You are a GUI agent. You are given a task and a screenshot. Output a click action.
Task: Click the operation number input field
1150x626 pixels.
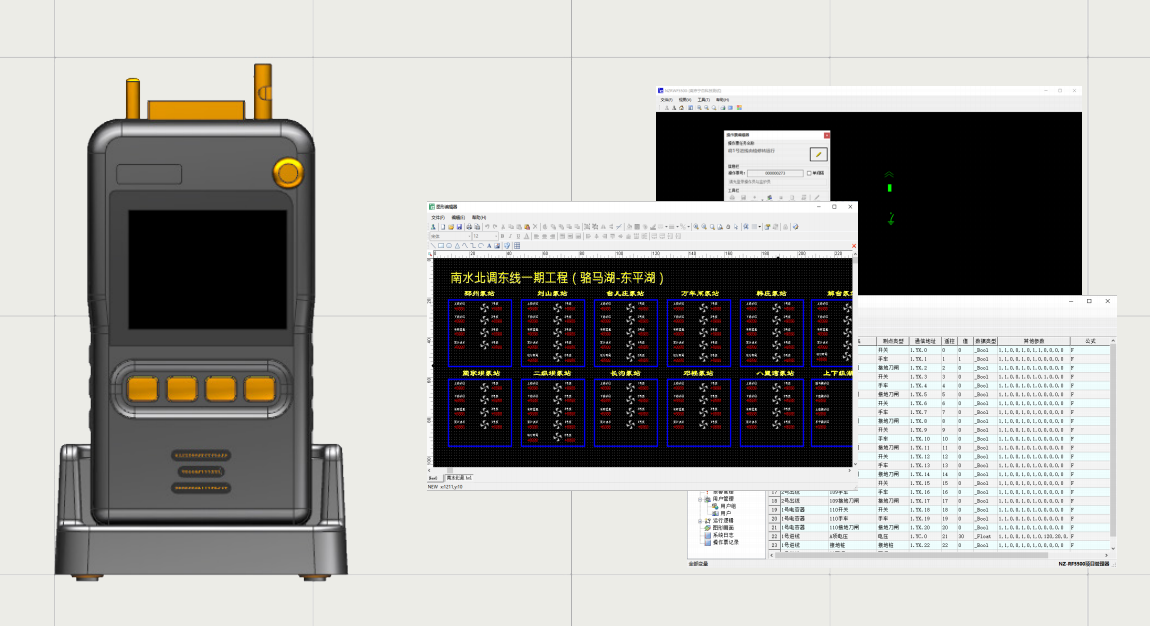pyautogui.click(x=775, y=173)
